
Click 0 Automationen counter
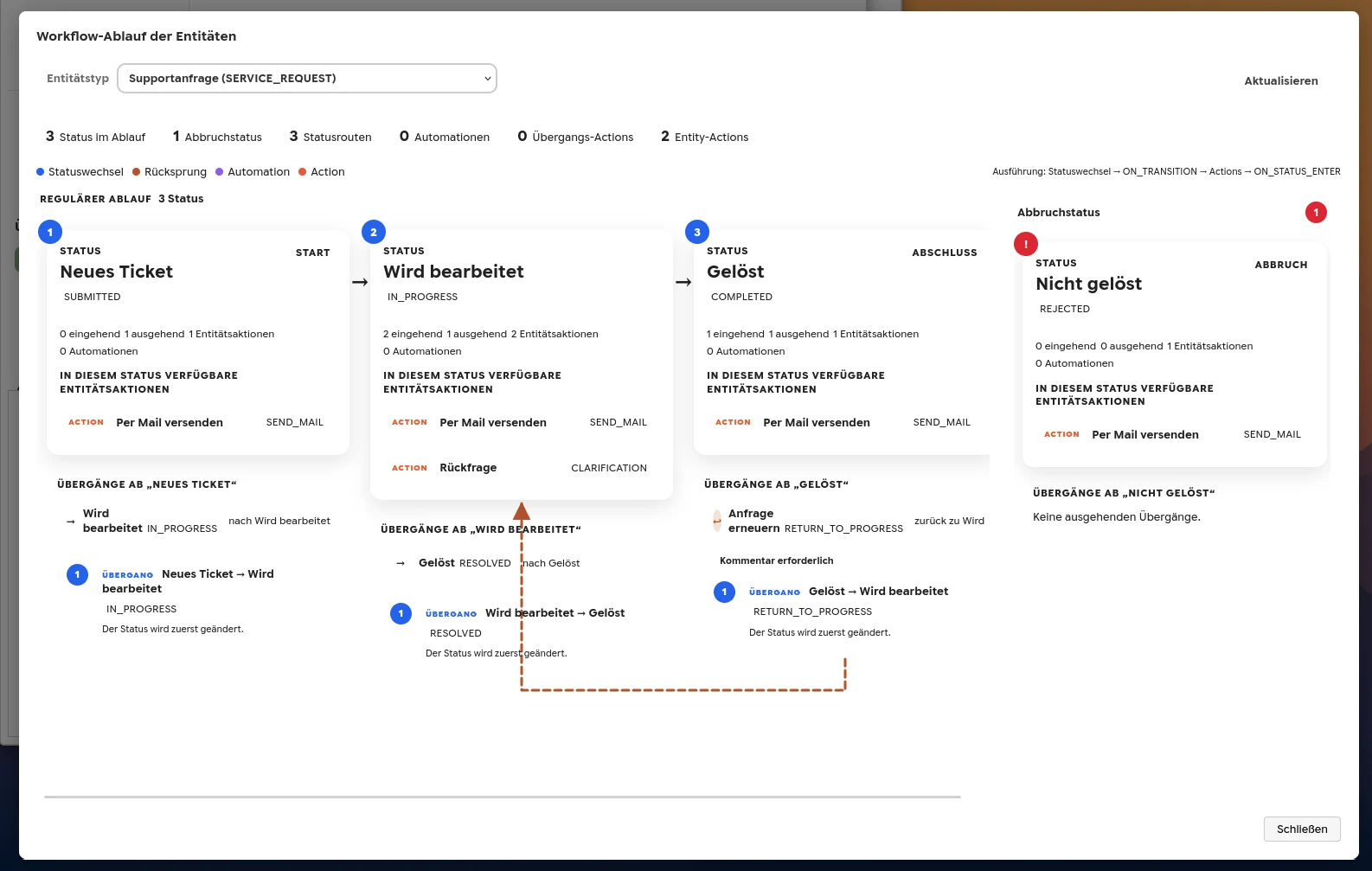(445, 137)
